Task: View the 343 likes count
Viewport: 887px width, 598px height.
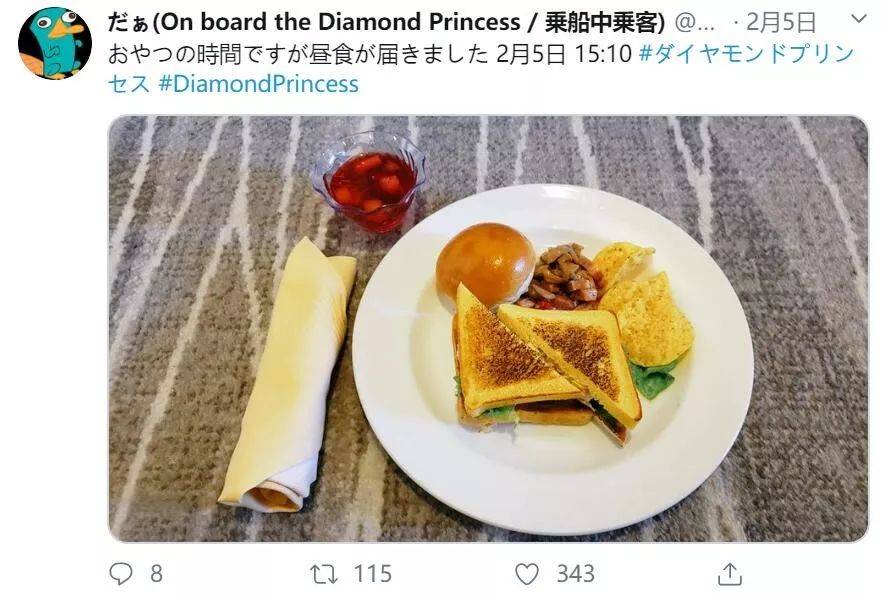Action: (575, 574)
